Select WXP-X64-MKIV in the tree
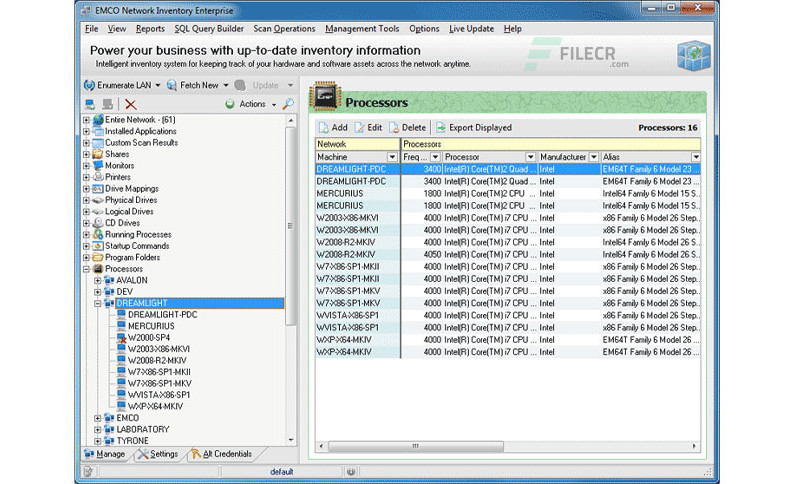 tap(155, 406)
